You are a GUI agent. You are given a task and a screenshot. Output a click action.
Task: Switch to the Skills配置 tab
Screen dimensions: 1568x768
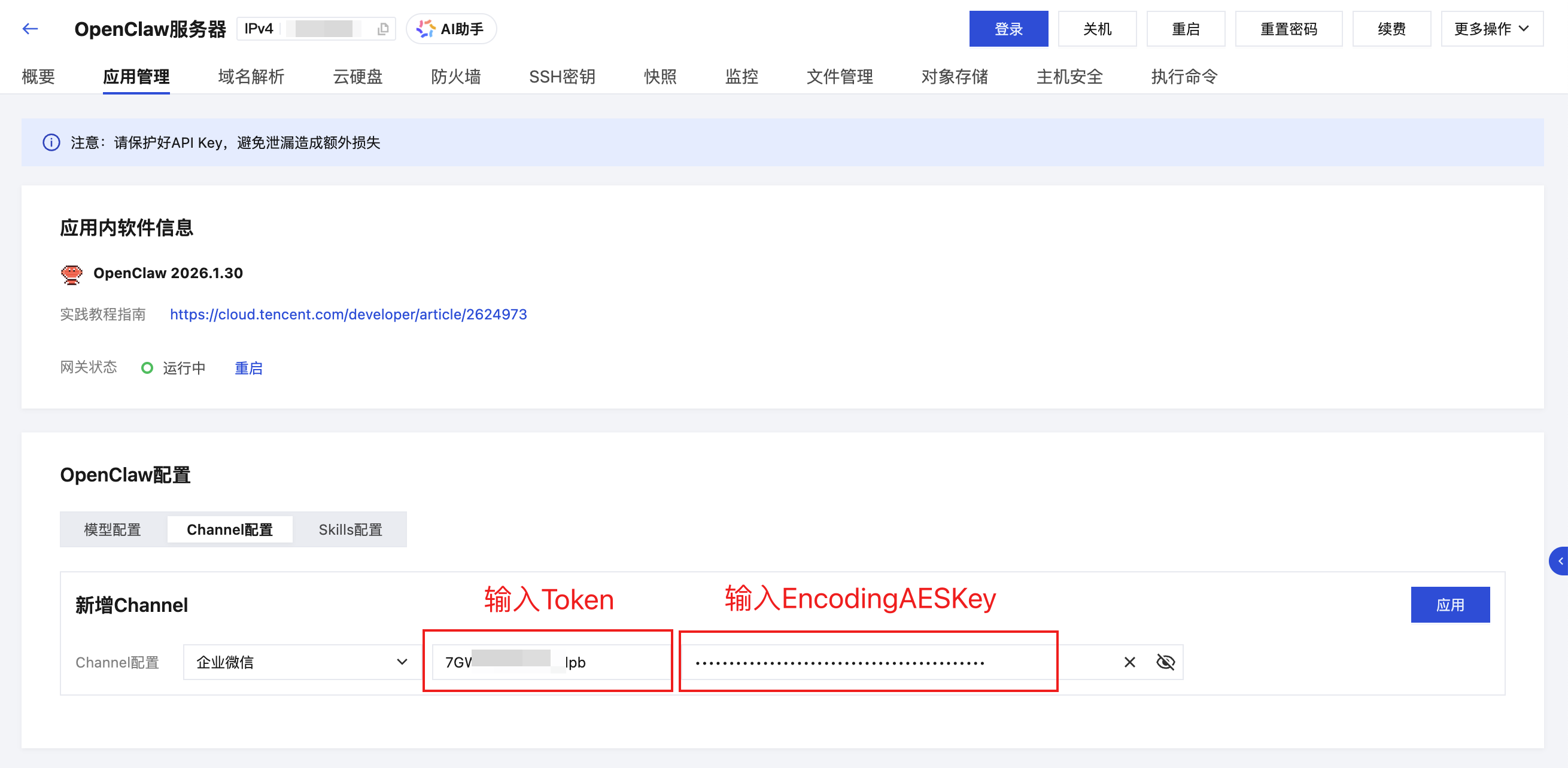[350, 530]
